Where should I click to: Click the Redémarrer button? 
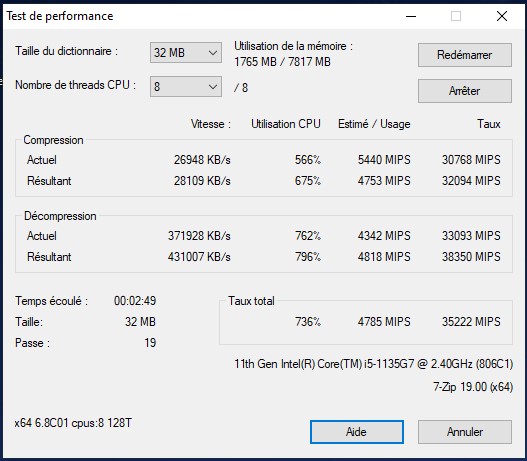465,55
